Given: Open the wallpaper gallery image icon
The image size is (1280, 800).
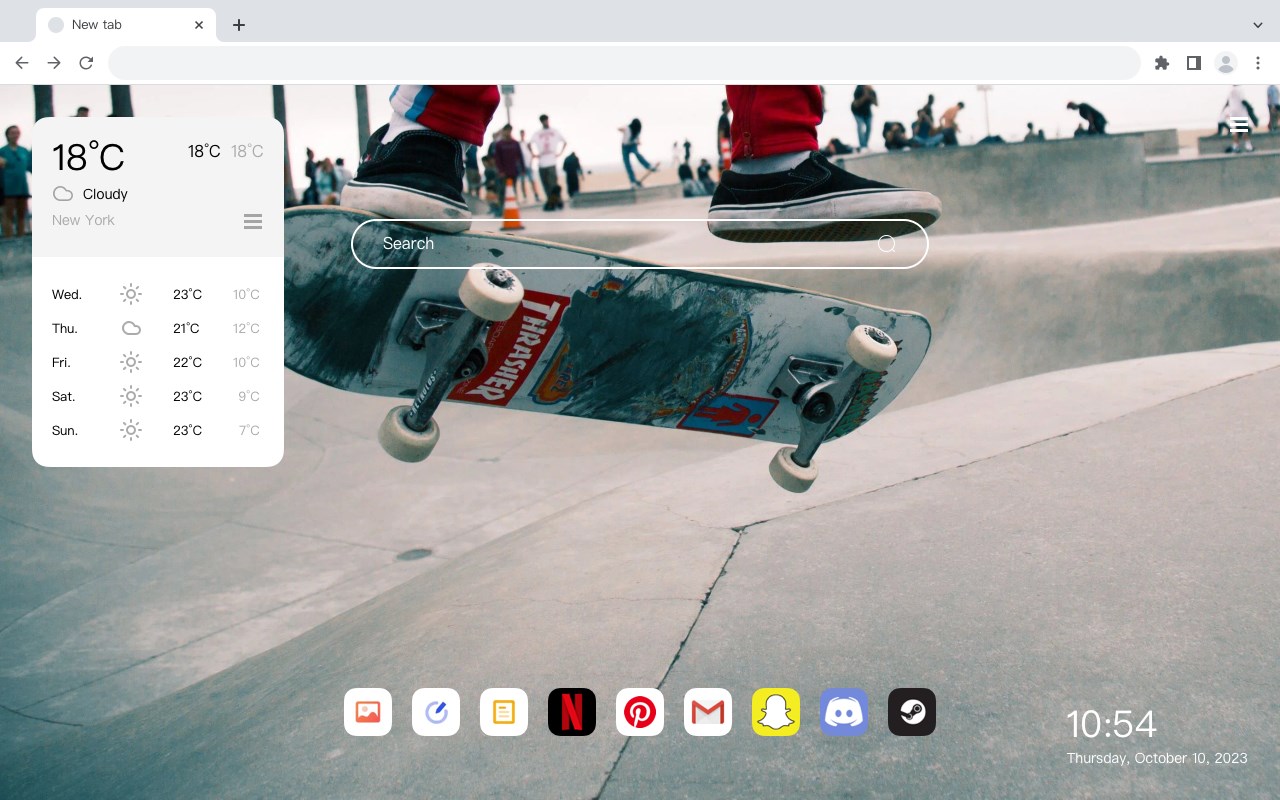Looking at the screenshot, I should [x=368, y=712].
